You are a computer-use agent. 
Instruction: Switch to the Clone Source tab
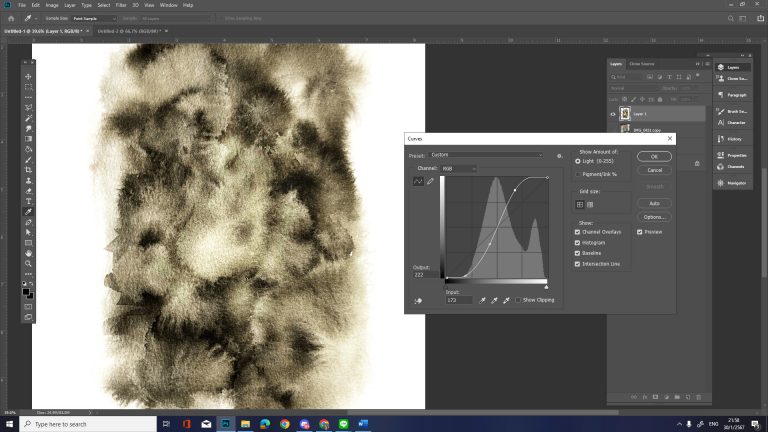tap(641, 64)
